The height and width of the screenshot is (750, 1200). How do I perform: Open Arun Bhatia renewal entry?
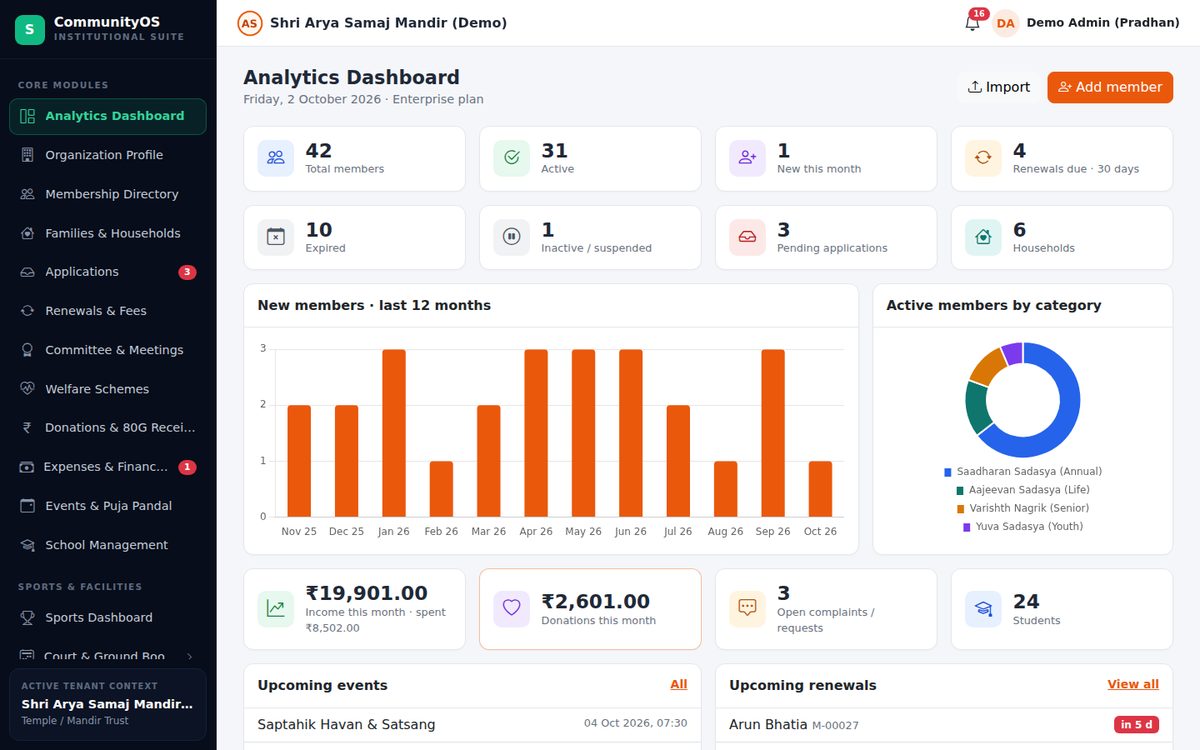click(x=944, y=724)
